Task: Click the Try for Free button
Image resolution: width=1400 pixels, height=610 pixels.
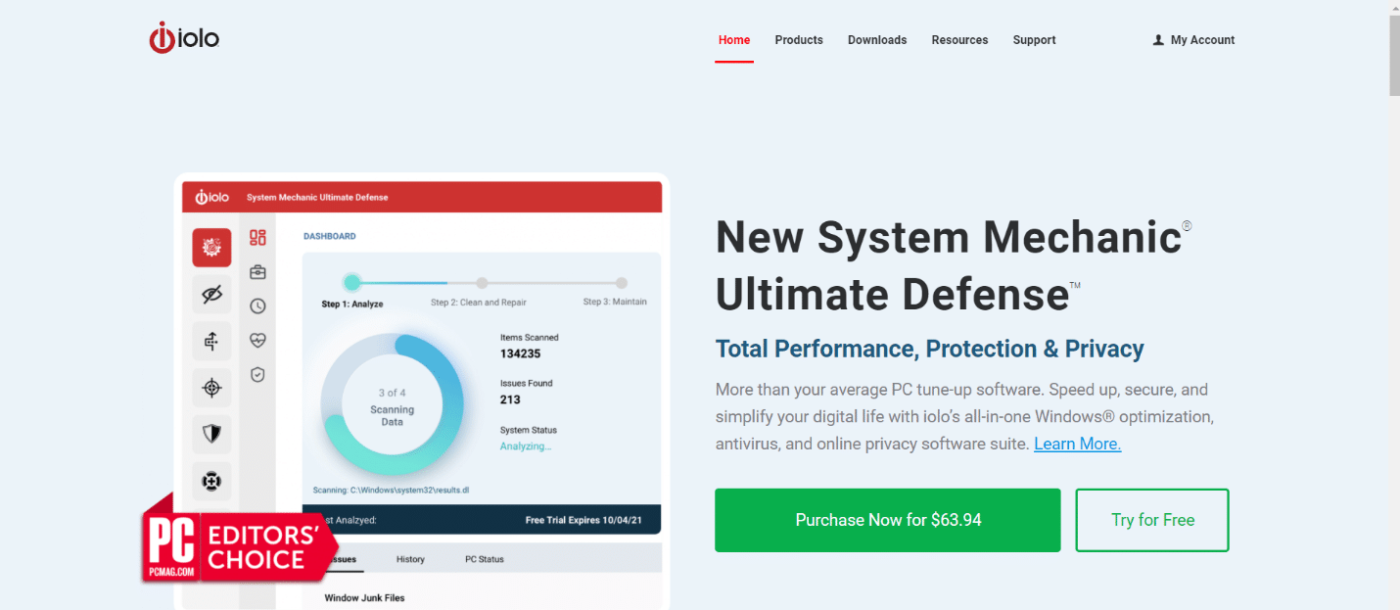Action: (x=1152, y=520)
